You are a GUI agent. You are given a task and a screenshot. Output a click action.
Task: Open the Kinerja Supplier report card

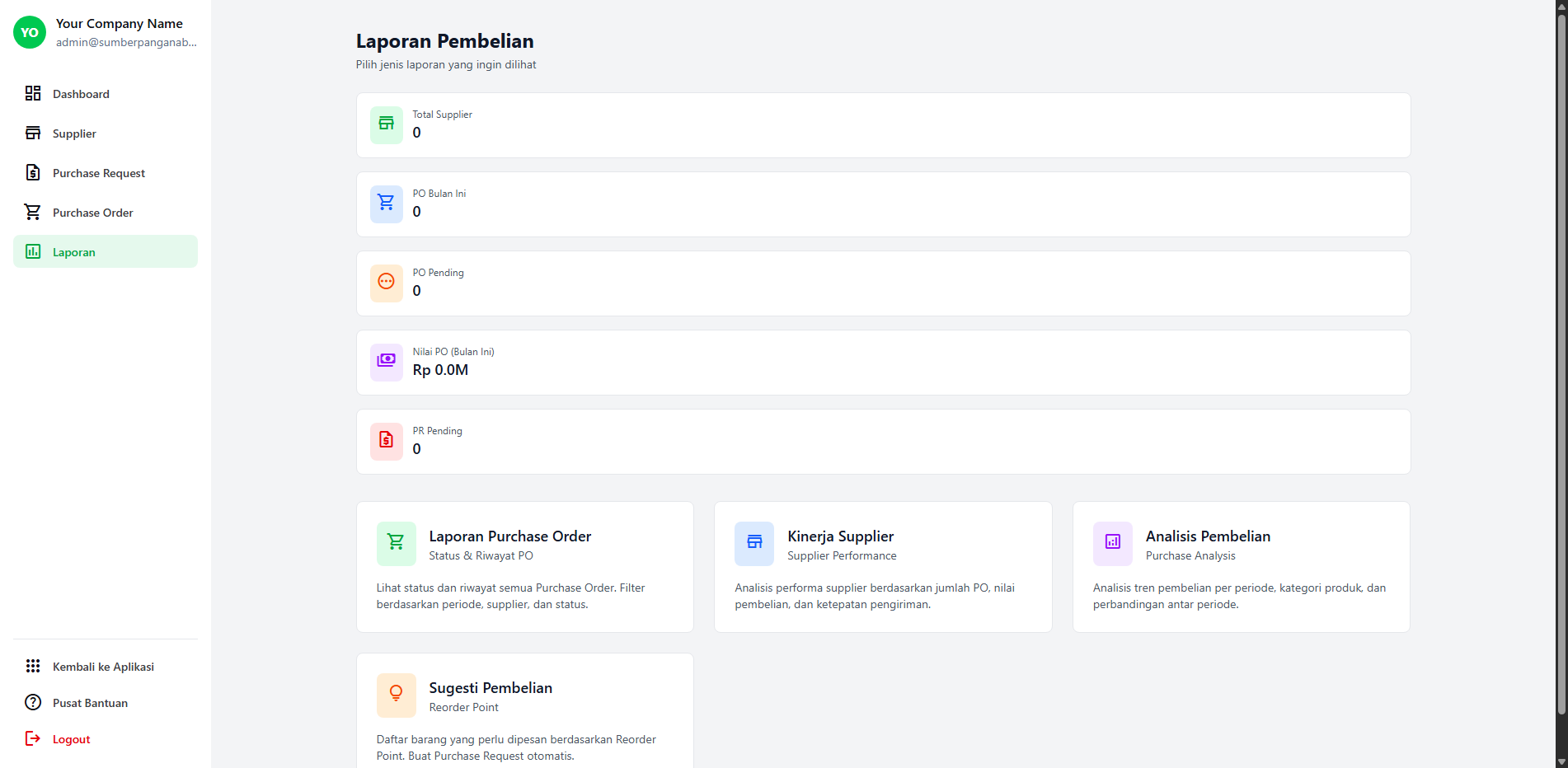[x=882, y=567]
